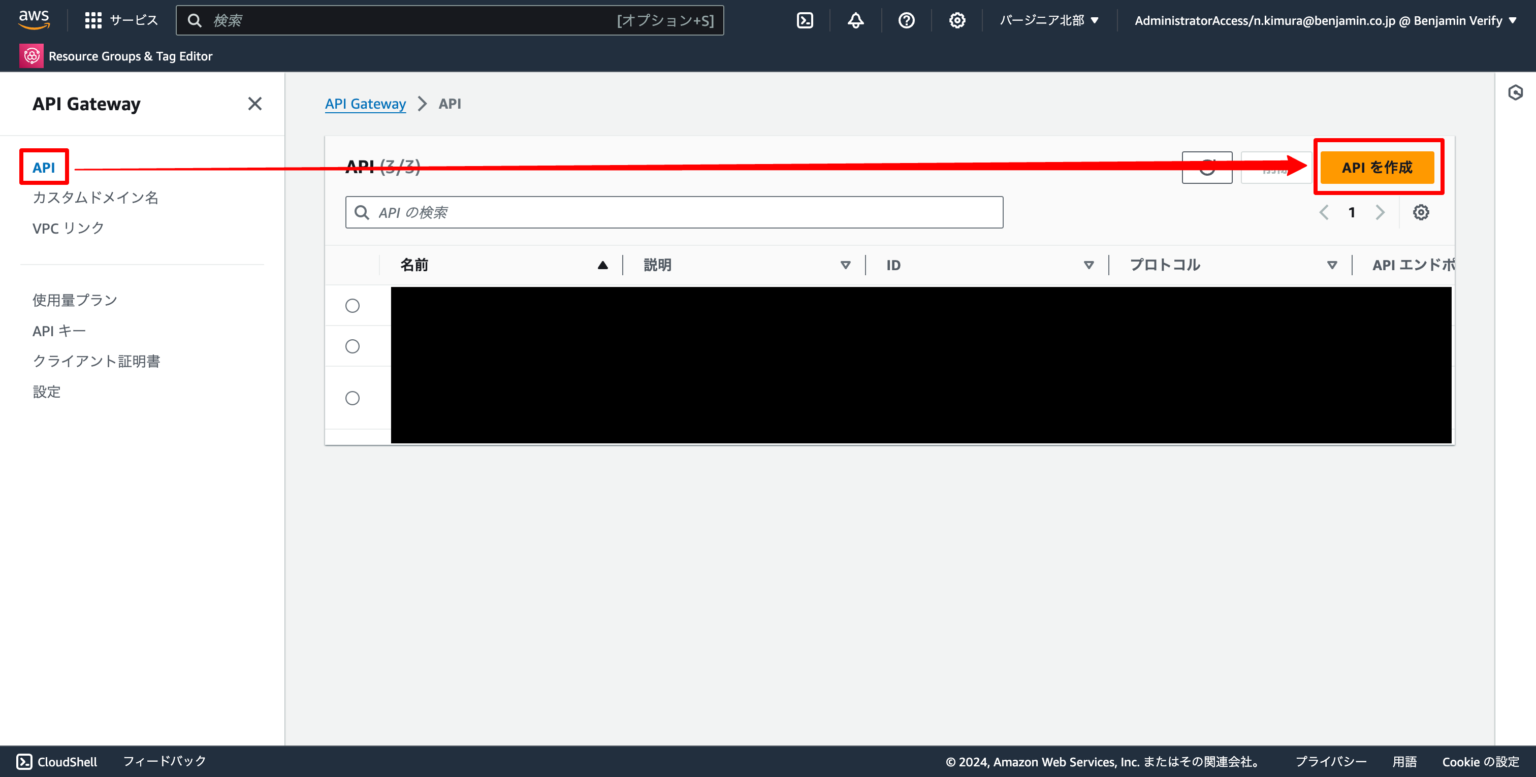Click the orange API を作成 button
Image resolution: width=1536 pixels, height=777 pixels.
pyautogui.click(x=1378, y=167)
